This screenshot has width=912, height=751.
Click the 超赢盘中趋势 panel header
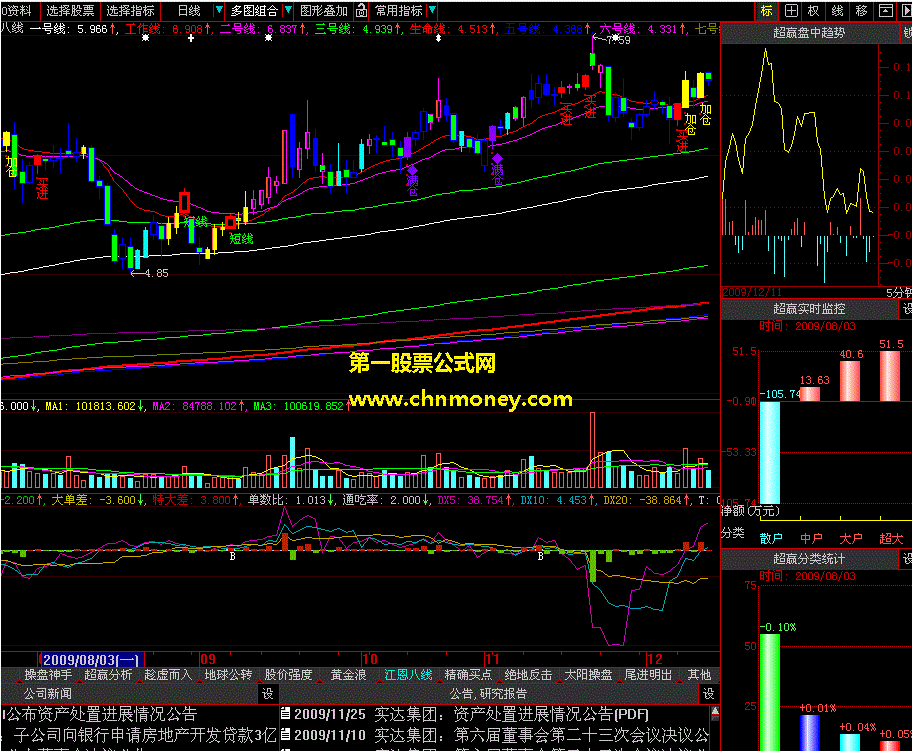coord(808,33)
